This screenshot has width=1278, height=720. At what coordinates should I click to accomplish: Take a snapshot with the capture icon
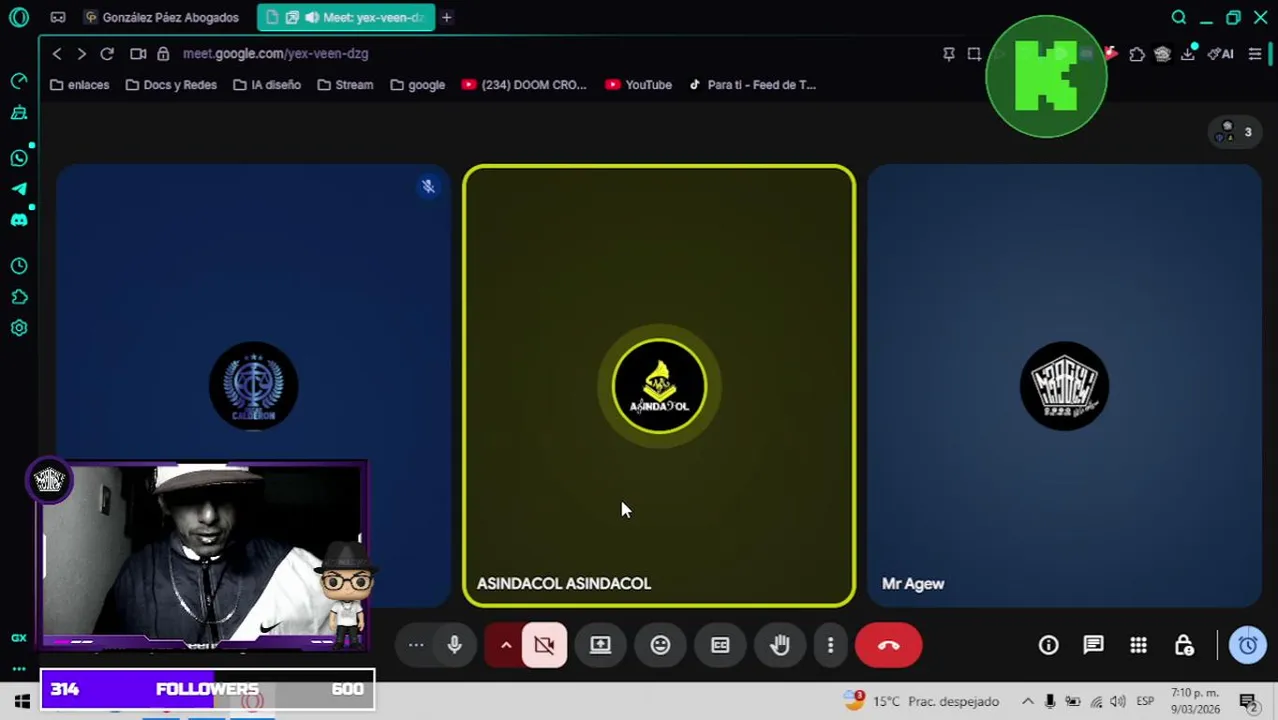pos(974,54)
